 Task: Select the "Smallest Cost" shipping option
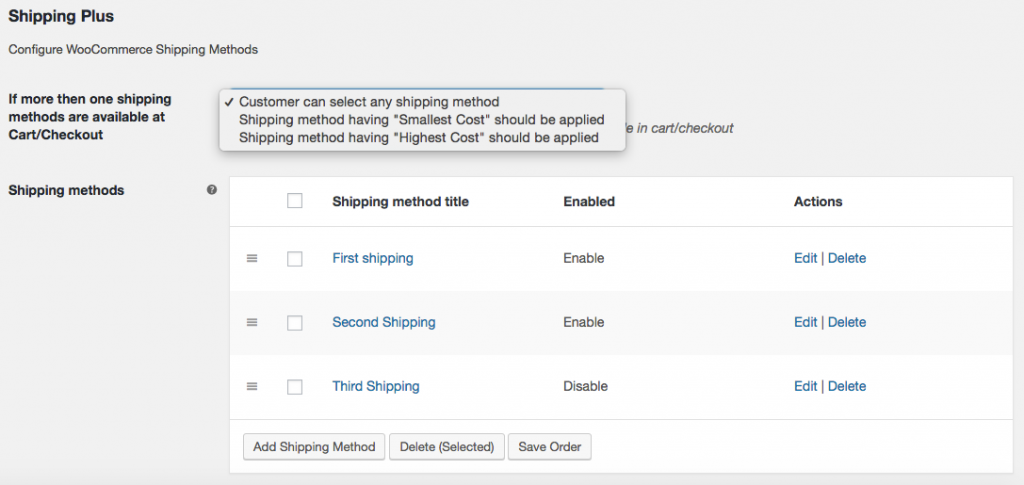(x=422, y=120)
